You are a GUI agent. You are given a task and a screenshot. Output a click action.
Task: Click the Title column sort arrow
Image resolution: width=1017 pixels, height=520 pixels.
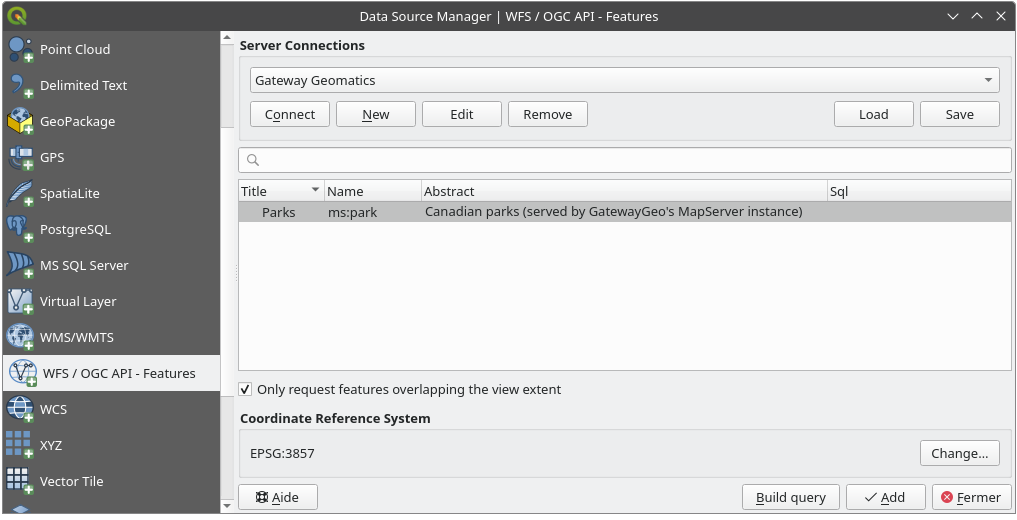coord(316,190)
